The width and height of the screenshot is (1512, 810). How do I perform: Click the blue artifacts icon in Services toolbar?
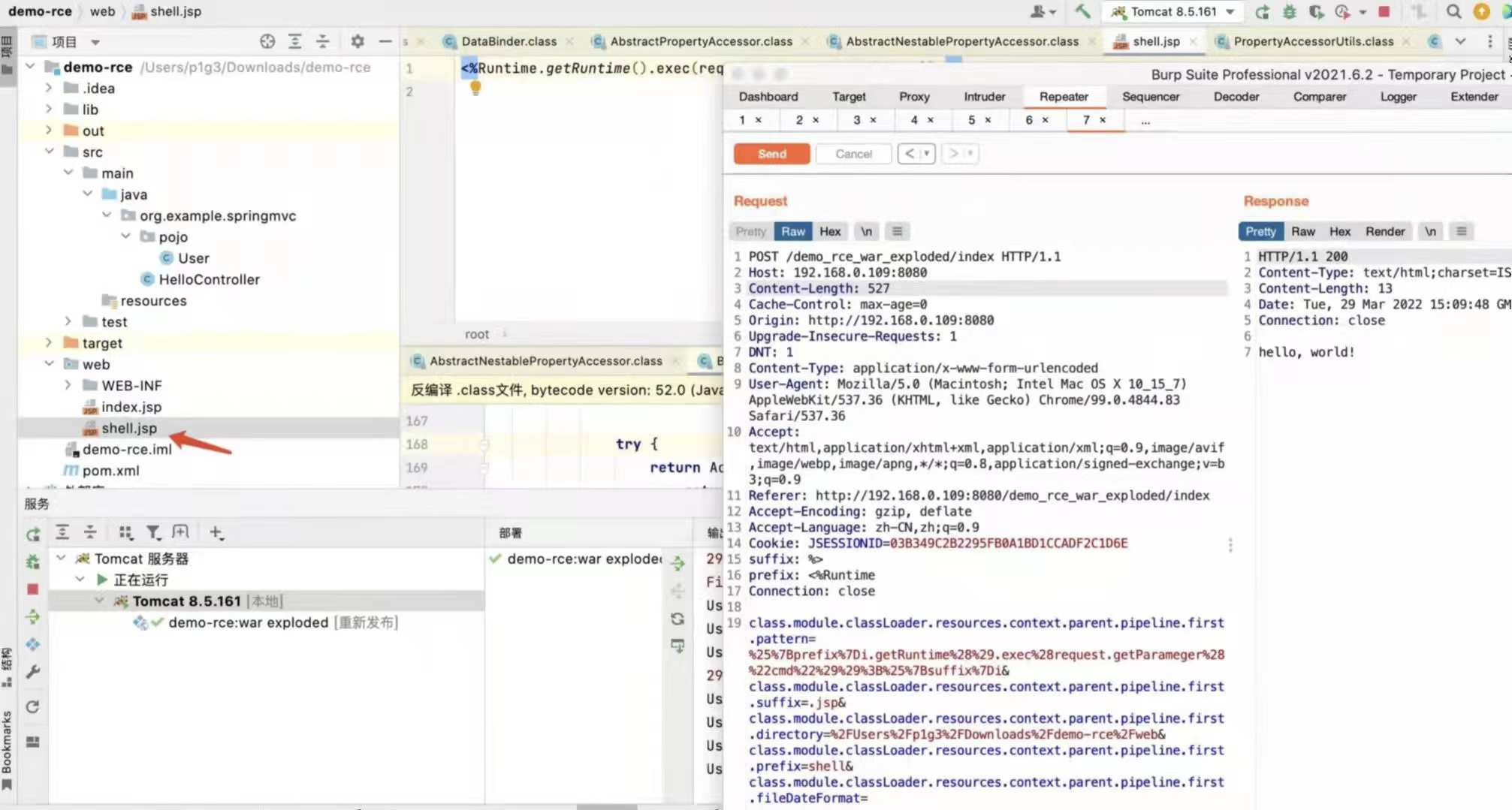[x=32, y=644]
